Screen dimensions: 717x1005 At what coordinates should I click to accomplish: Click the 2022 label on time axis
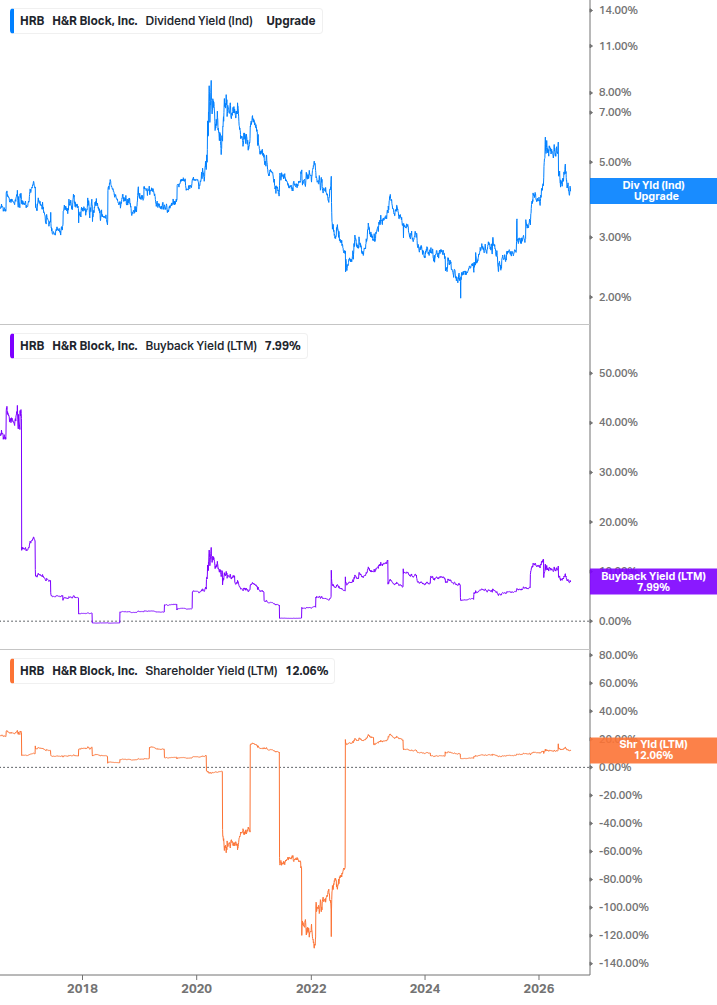click(311, 989)
